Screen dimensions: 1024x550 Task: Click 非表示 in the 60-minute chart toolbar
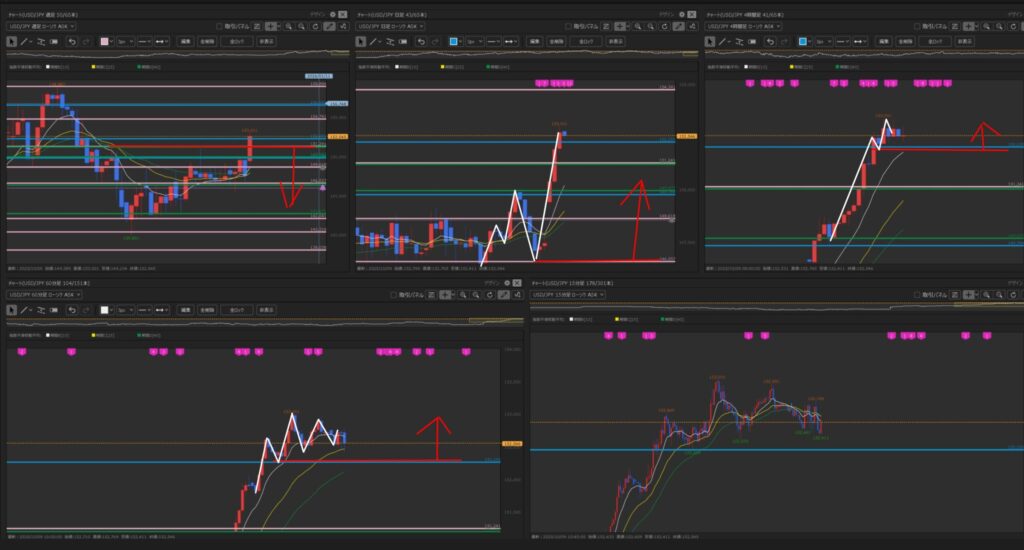pyautogui.click(x=265, y=310)
